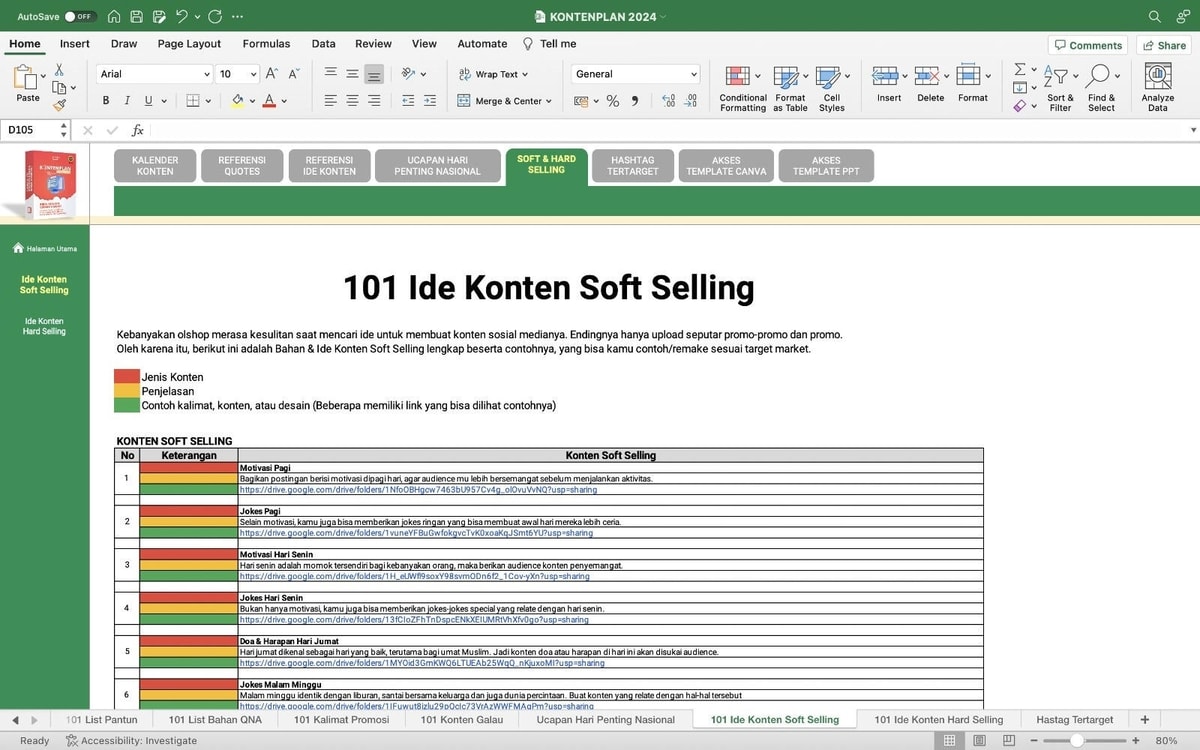Expand the Borders dropdown arrow
This screenshot has height=750, width=1200.
pyautogui.click(x=210, y=101)
